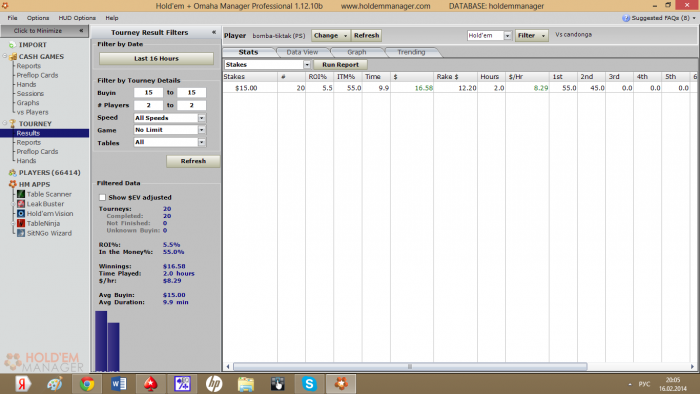Screen dimensions: 700x394
Task: Open the Change player dropdown
Action: click(x=330, y=35)
